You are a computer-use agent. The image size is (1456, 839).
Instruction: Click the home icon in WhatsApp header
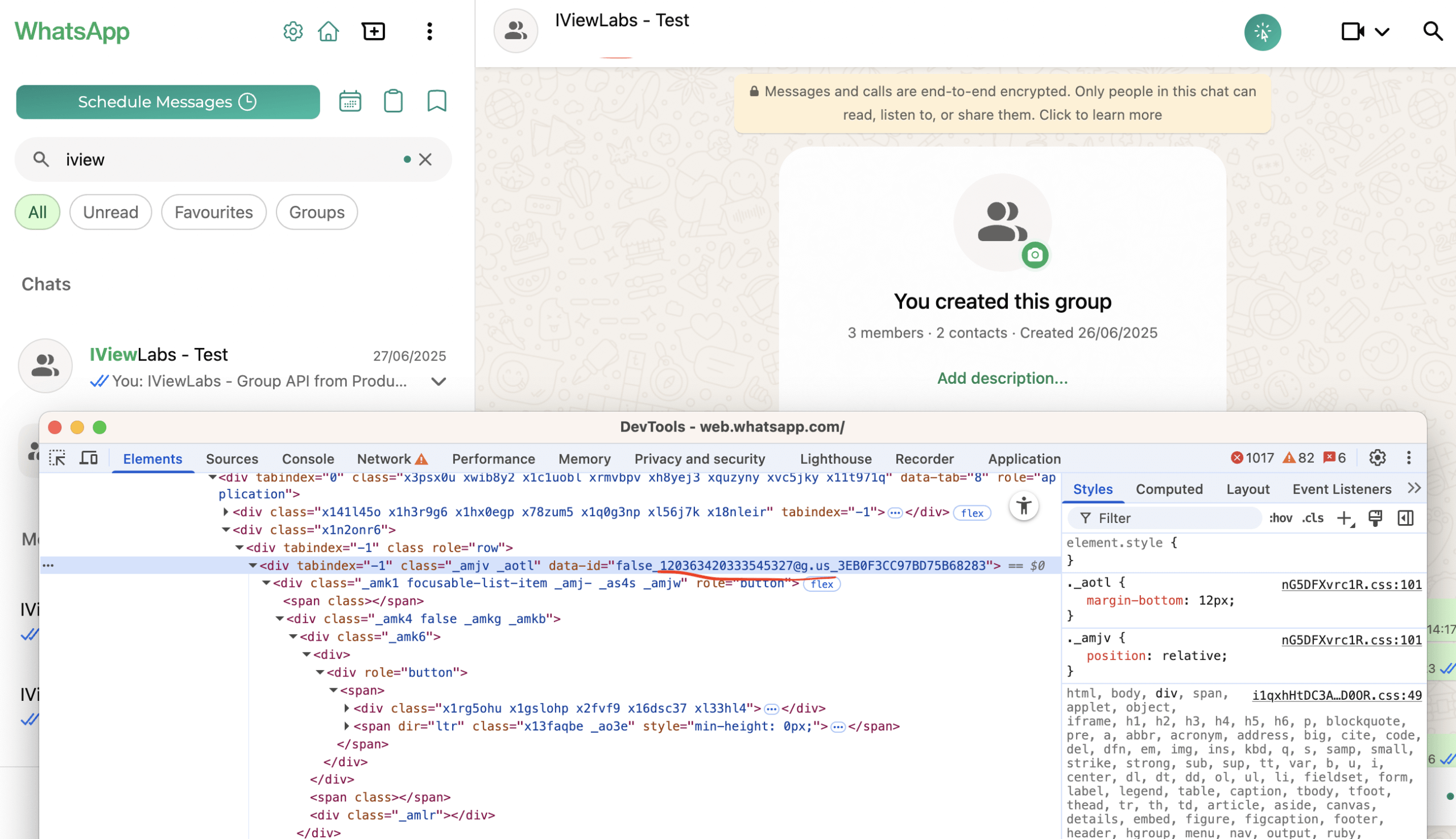coord(328,31)
